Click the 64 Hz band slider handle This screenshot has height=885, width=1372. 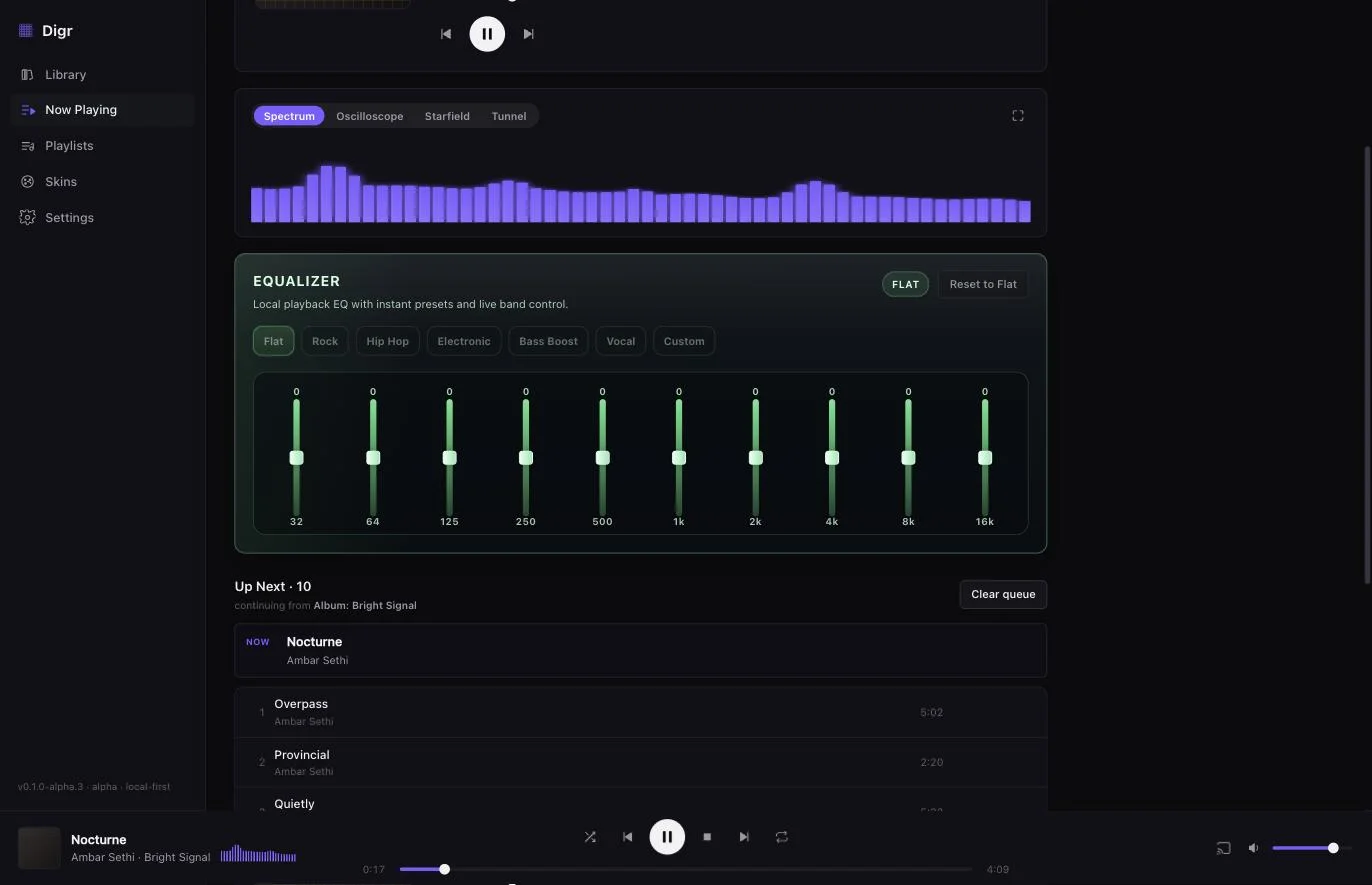point(373,458)
